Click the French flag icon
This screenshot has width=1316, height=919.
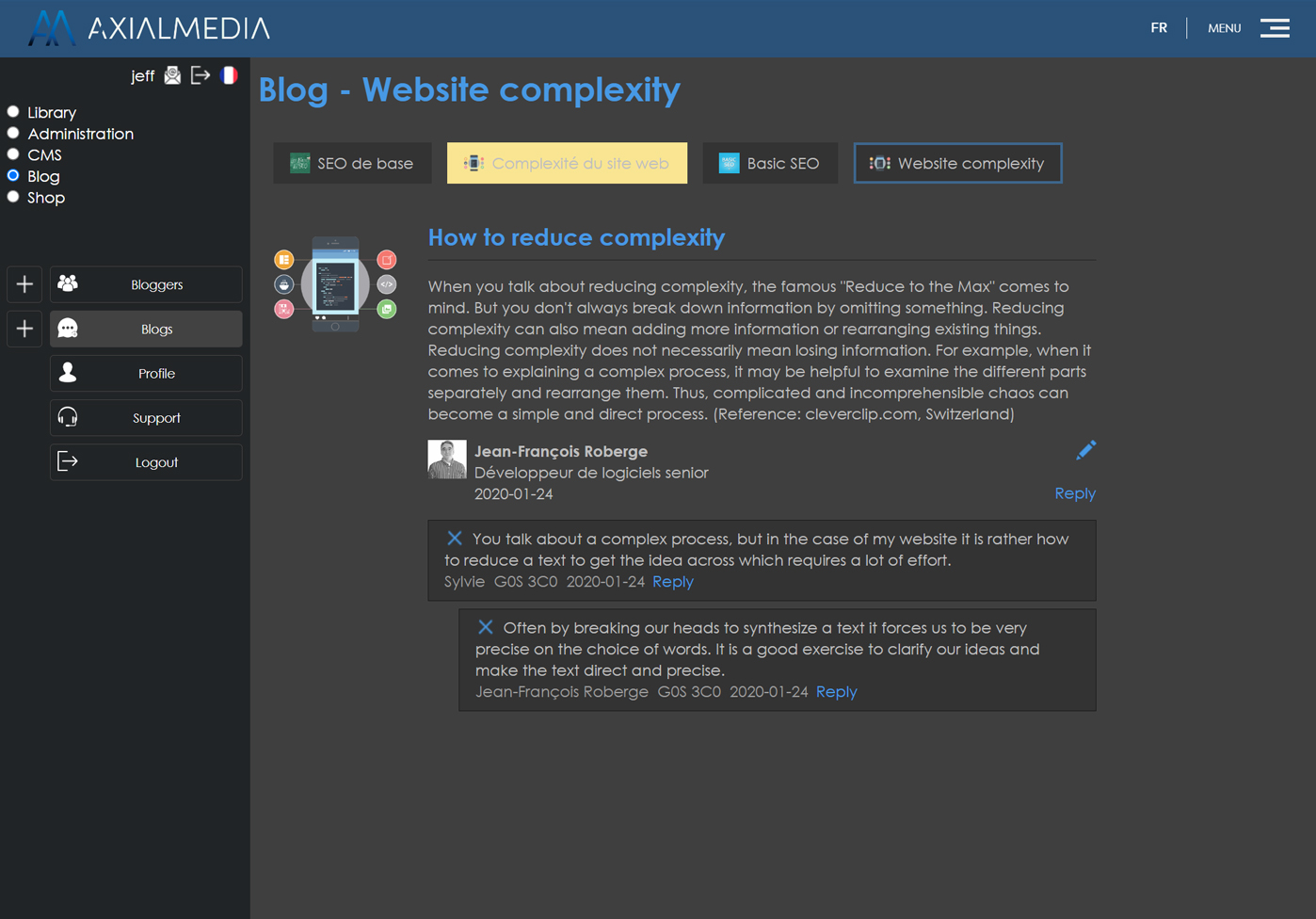tap(229, 75)
